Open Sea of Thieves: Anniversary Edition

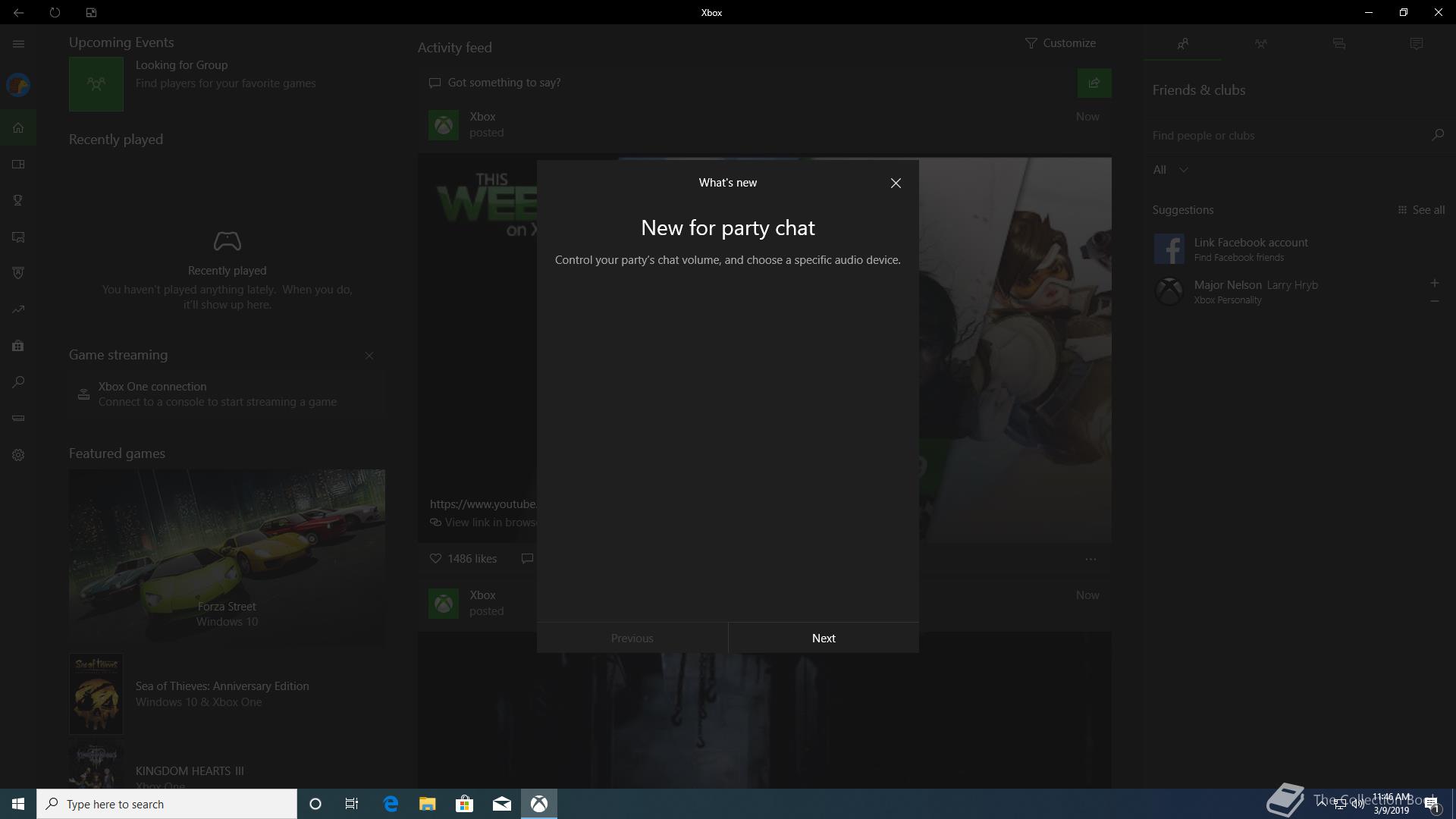pyautogui.click(x=227, y=694)
